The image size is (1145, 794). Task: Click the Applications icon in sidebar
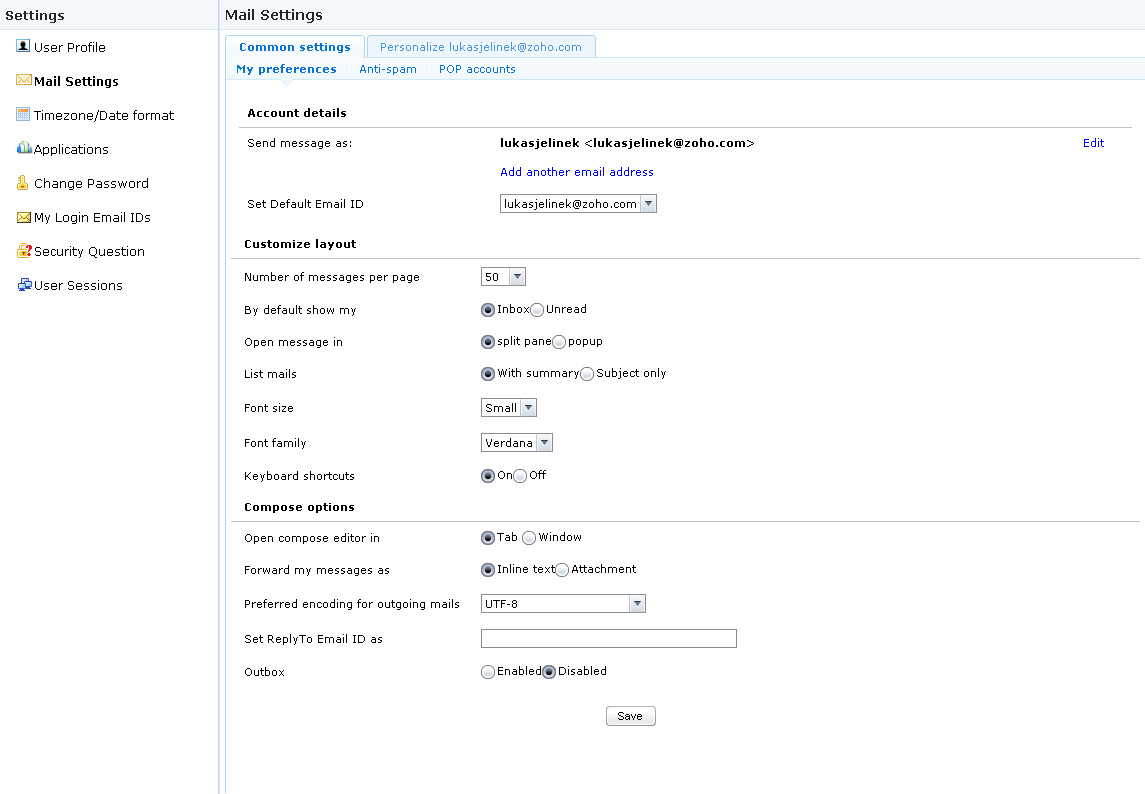click(x=24, y=148)
